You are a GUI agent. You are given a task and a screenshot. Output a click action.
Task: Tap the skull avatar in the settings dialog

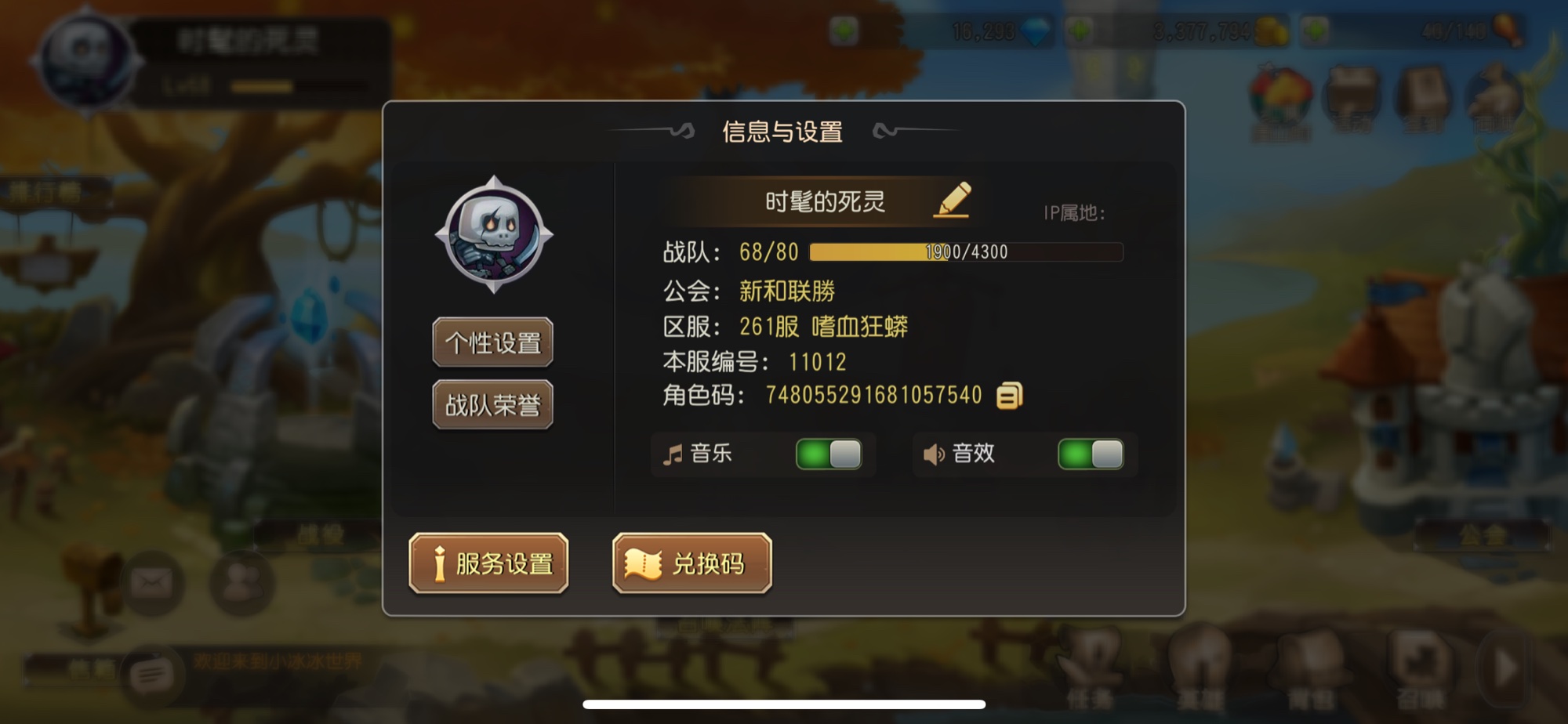coord(494,234)
